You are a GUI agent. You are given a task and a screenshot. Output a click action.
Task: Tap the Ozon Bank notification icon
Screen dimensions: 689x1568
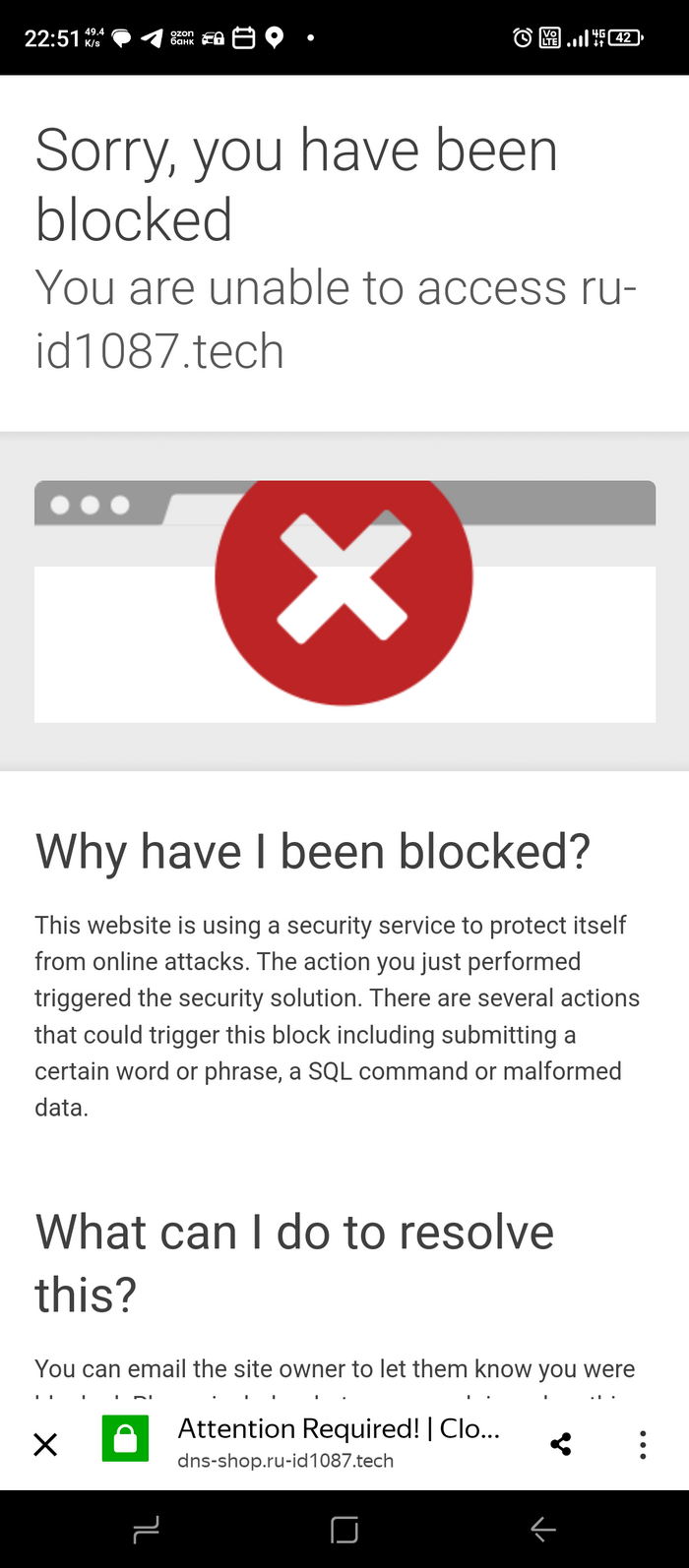tap(182, 38)
